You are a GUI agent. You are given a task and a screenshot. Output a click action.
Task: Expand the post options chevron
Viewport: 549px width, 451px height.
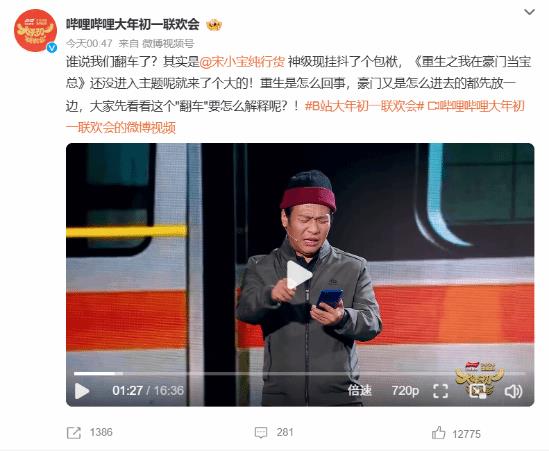tap(529, 12)
